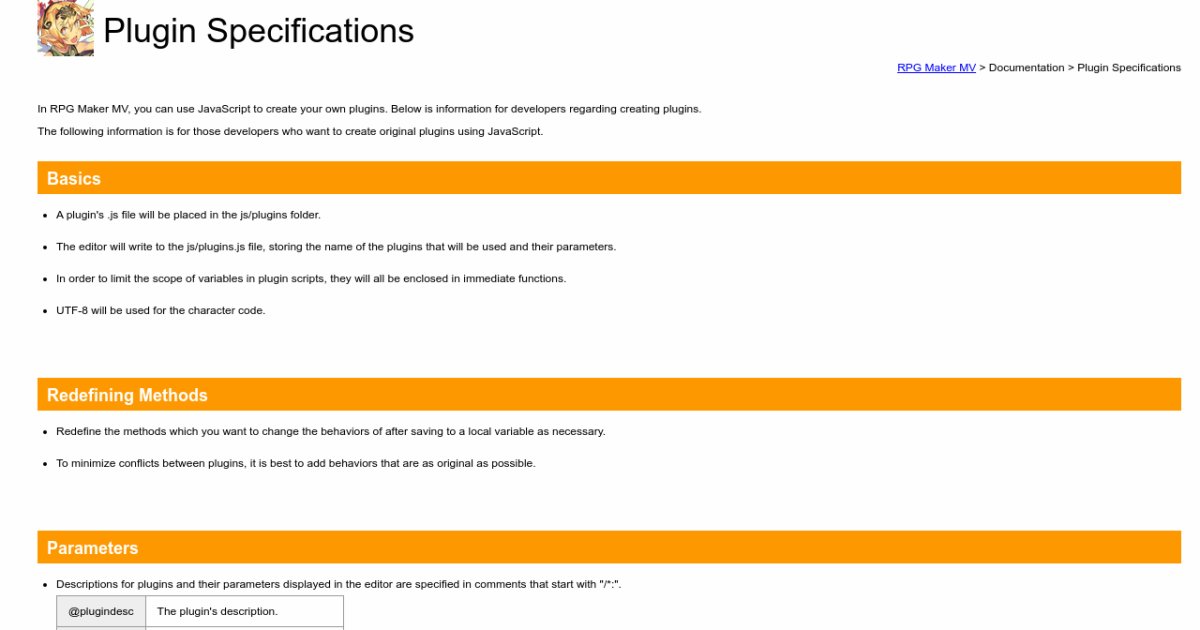The height and width of the screenshot is (630, 1200).
Task: Click Plugin Specifications in the breadcrumb trail
Action: click(x=1128, y=68)
